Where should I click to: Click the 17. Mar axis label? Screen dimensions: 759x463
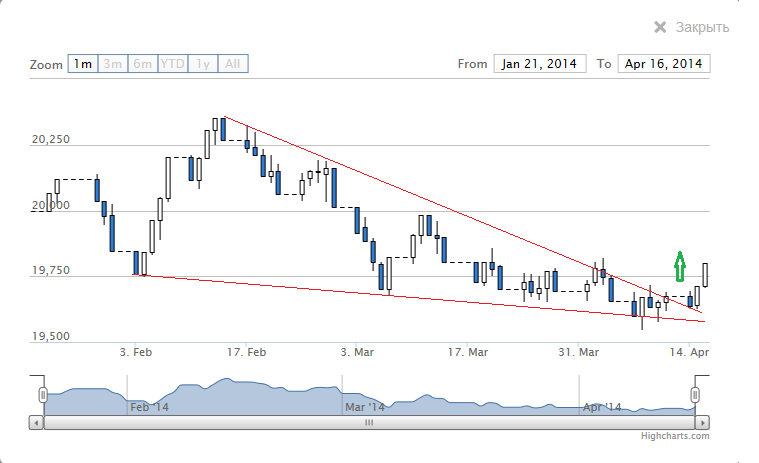tap(468, 352)
